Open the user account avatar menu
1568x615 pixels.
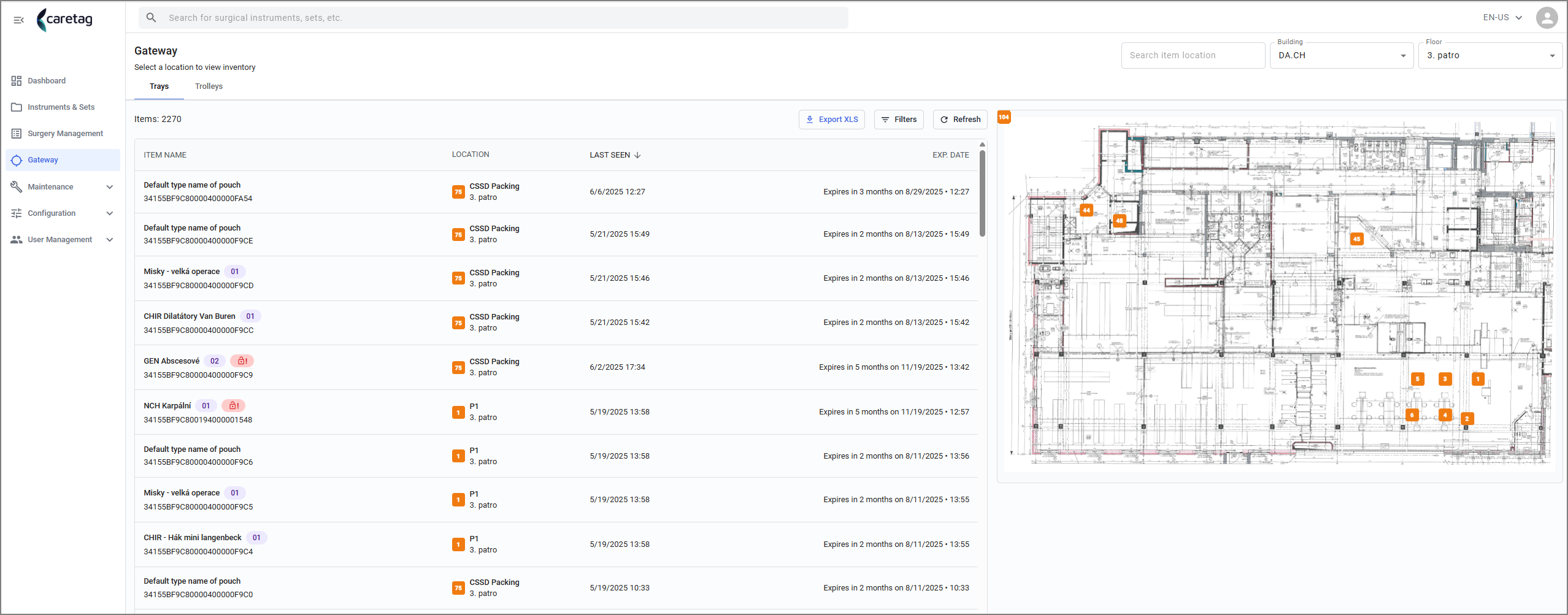click(x=1547, y=17)
